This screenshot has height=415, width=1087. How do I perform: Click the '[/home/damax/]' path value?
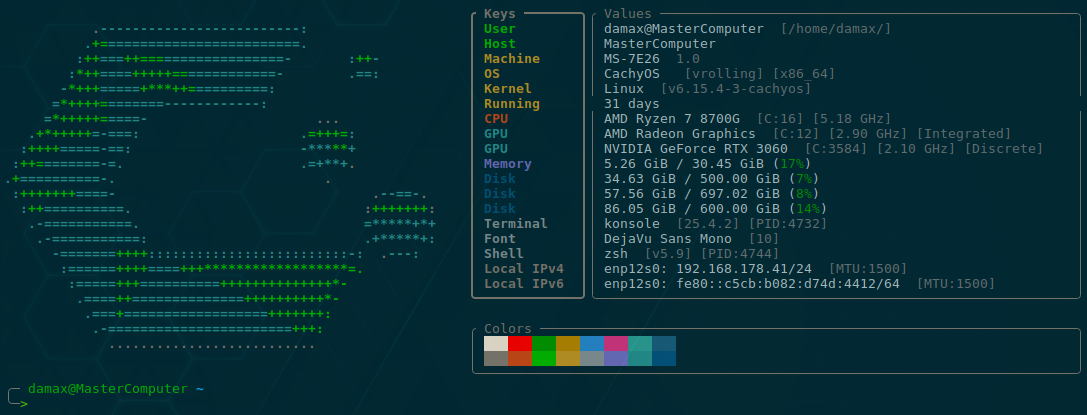(x=836, y=29)
